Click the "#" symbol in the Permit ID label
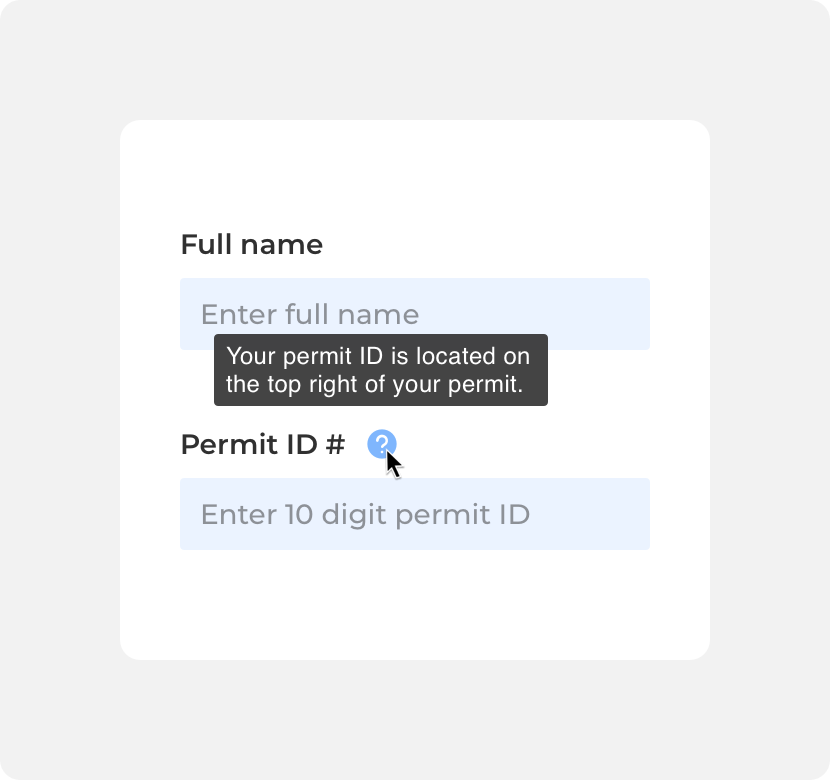830x780 pixels. (x=335, y=445)
